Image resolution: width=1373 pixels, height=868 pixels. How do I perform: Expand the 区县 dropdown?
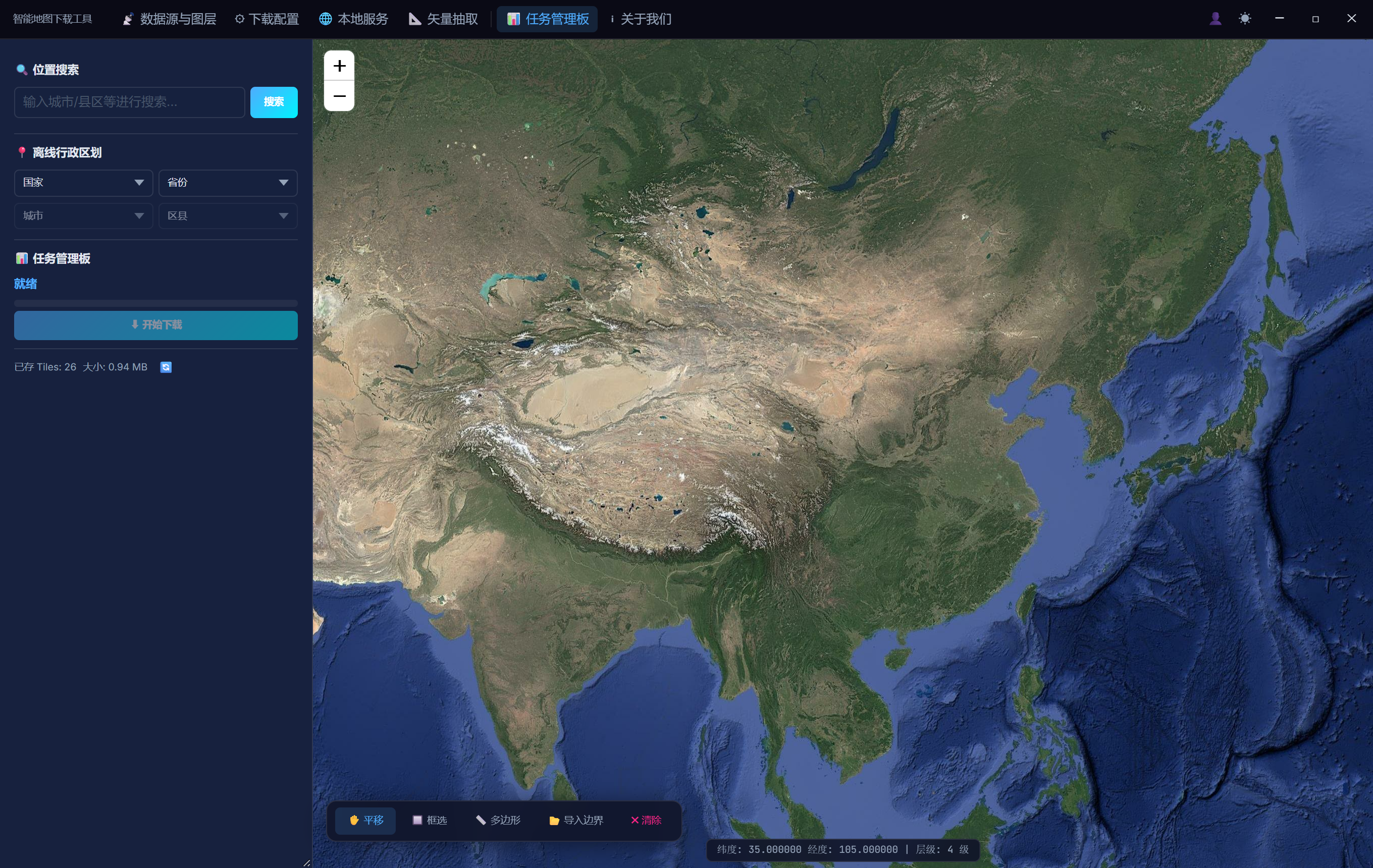point(228,216)
